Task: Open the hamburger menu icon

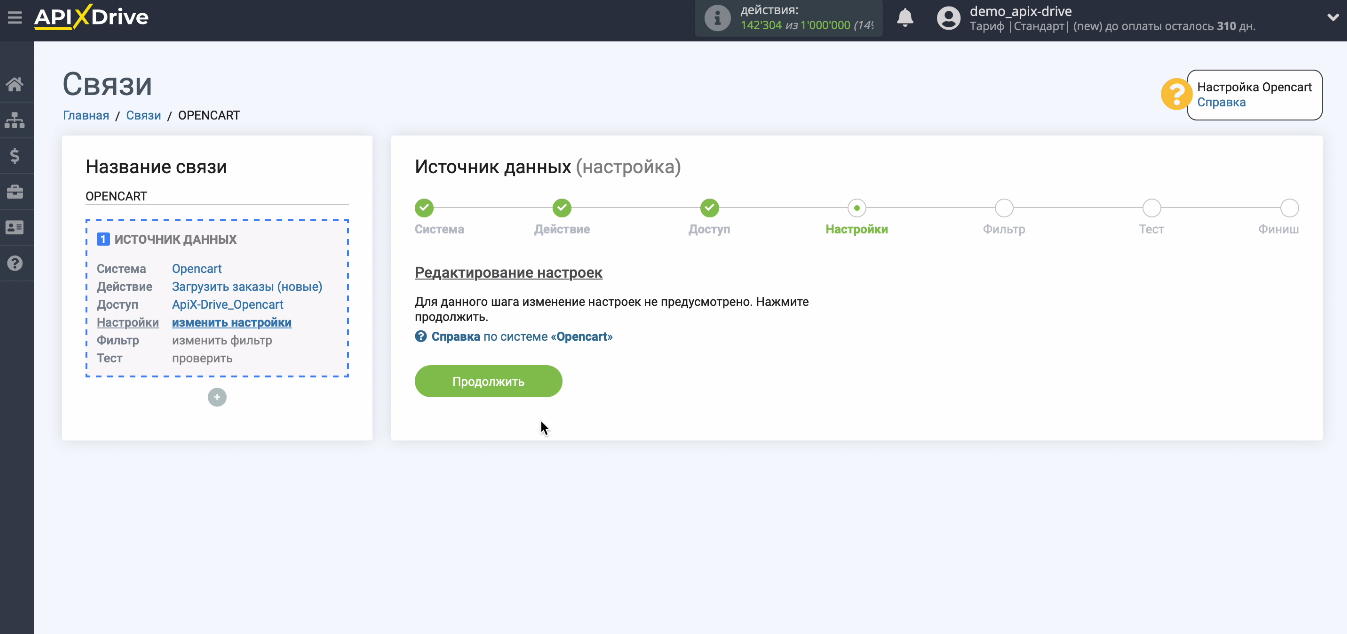Action: [14, 17]
